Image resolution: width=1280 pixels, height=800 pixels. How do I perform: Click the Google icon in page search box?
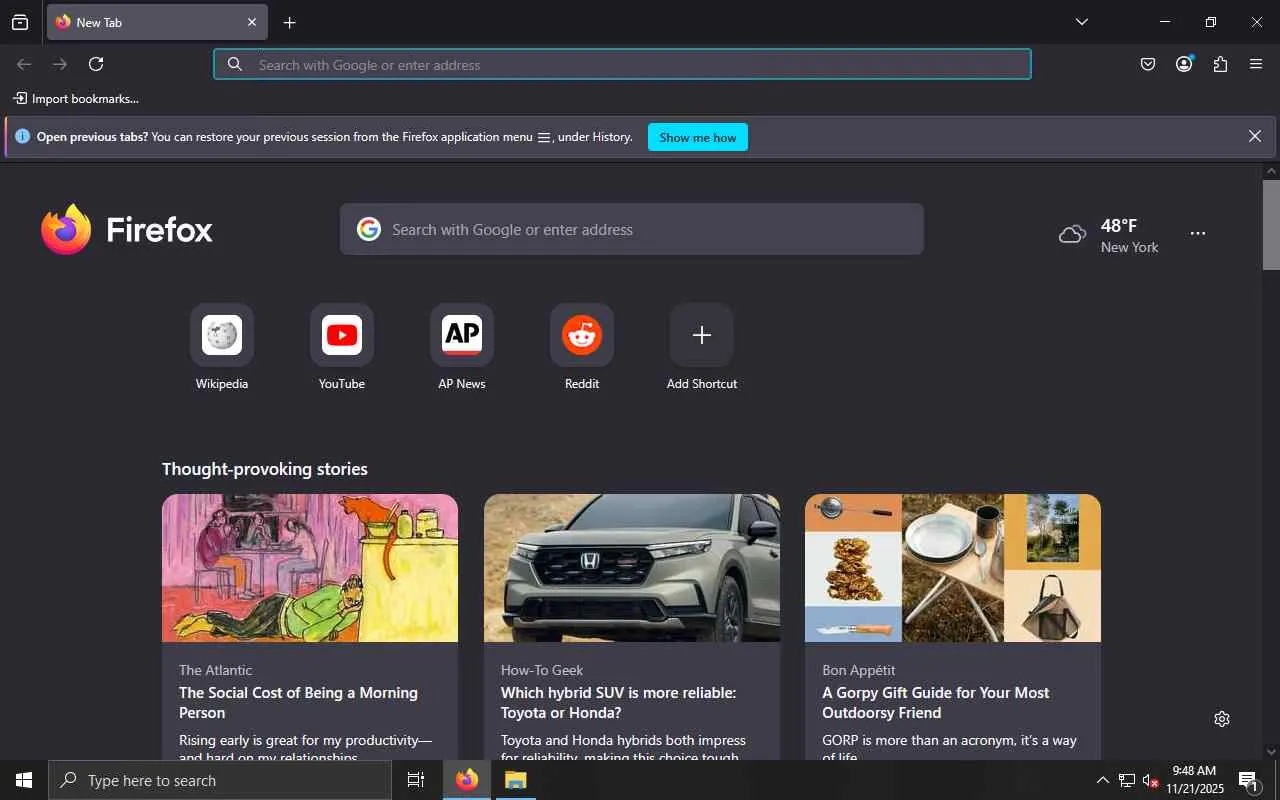click(369, 229)
